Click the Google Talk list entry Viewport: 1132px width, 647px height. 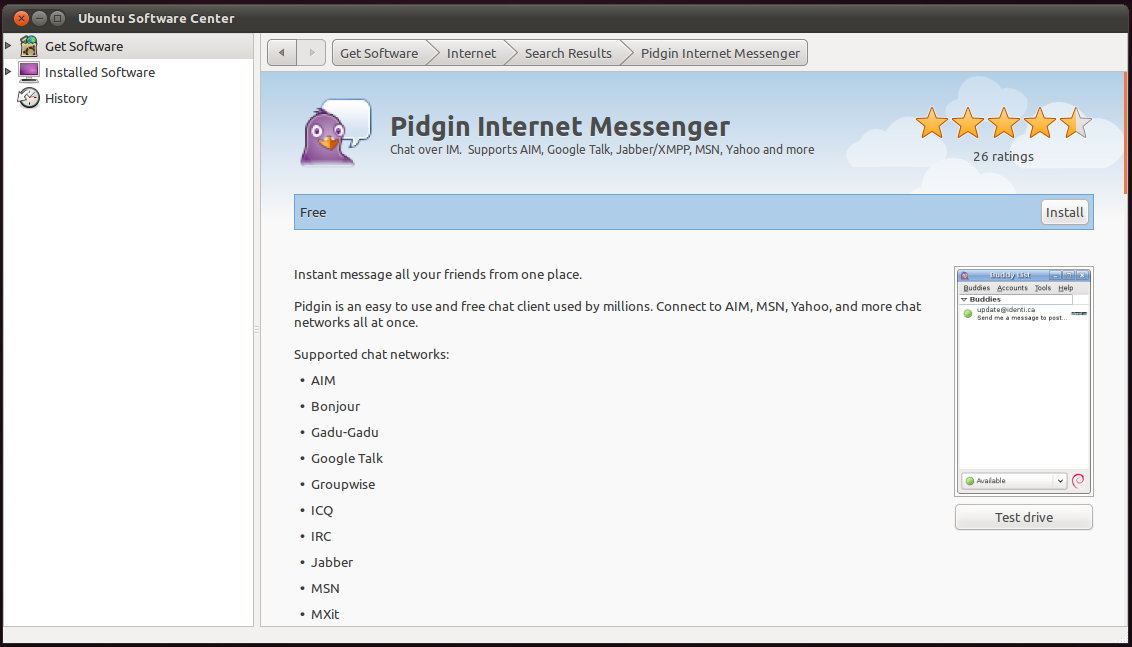pyautogui.click(x=347, y=459)
